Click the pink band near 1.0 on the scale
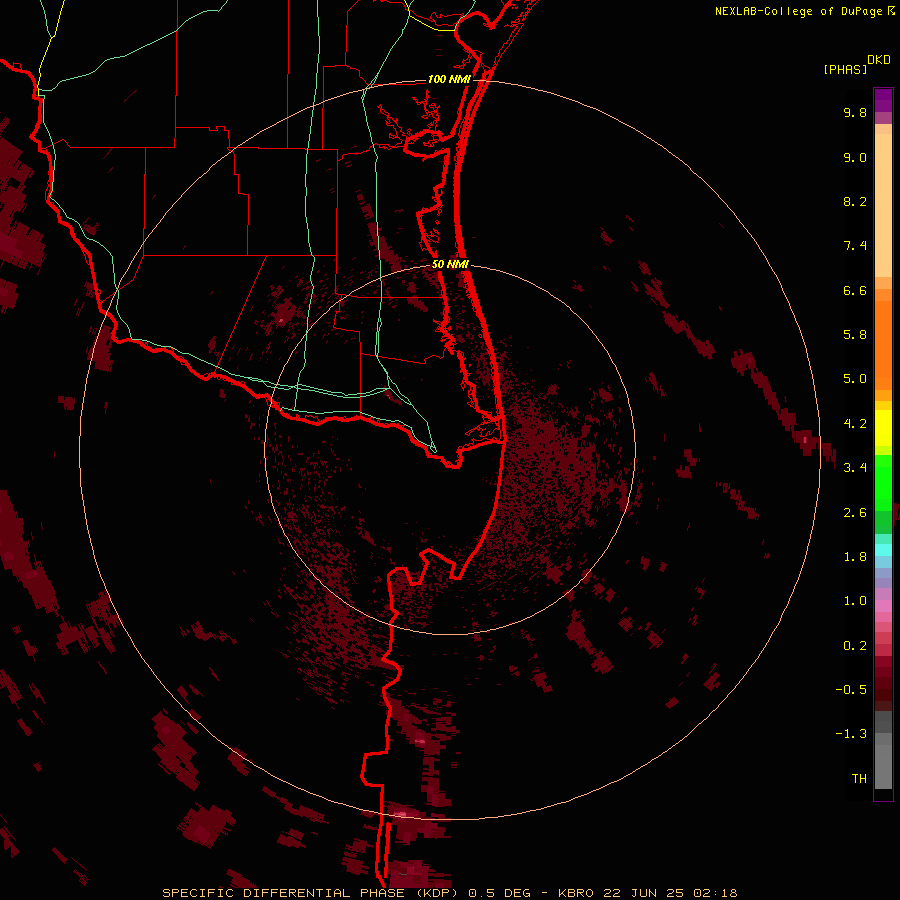 point(883,605)
